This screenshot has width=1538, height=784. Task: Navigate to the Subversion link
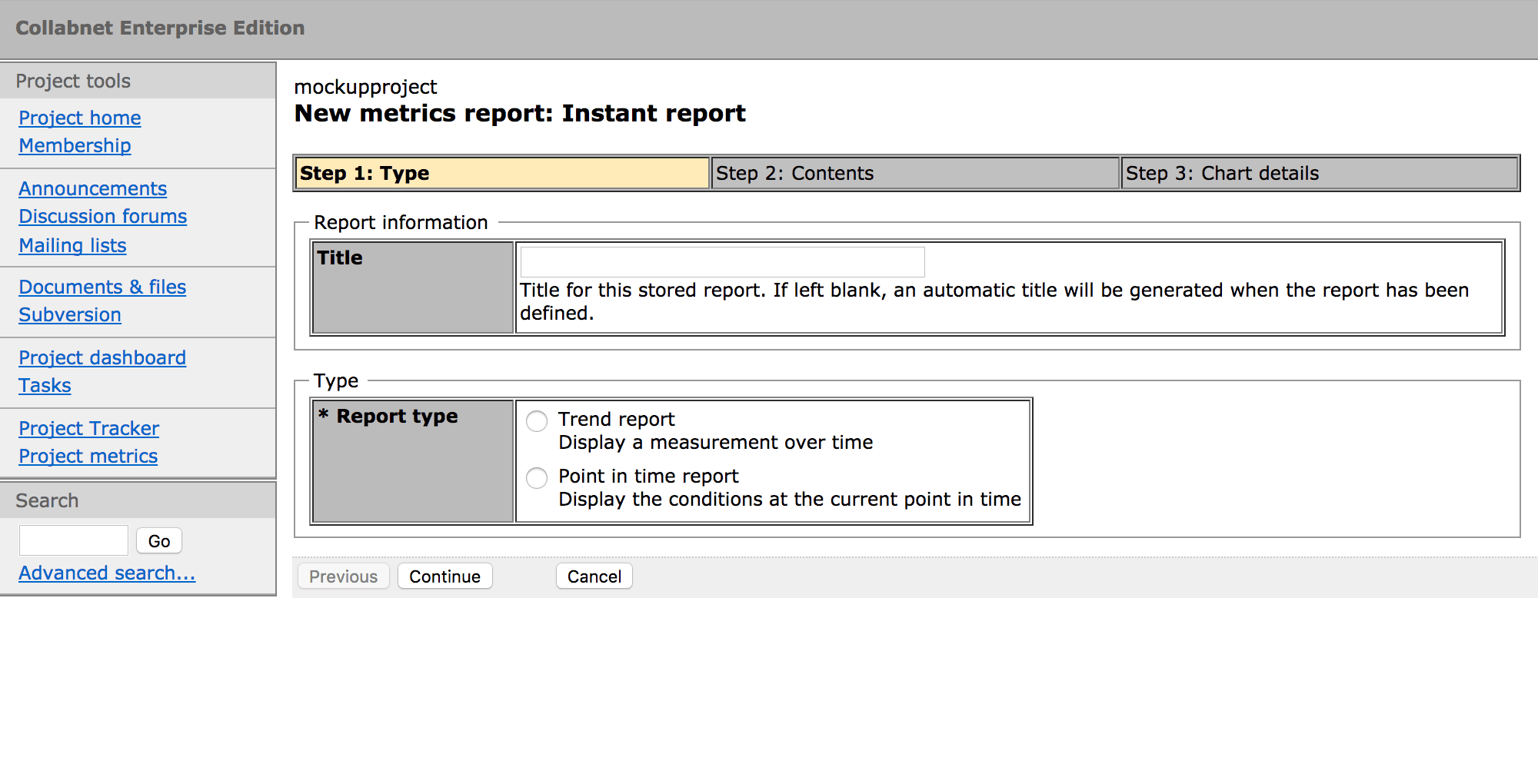point(70,315)
